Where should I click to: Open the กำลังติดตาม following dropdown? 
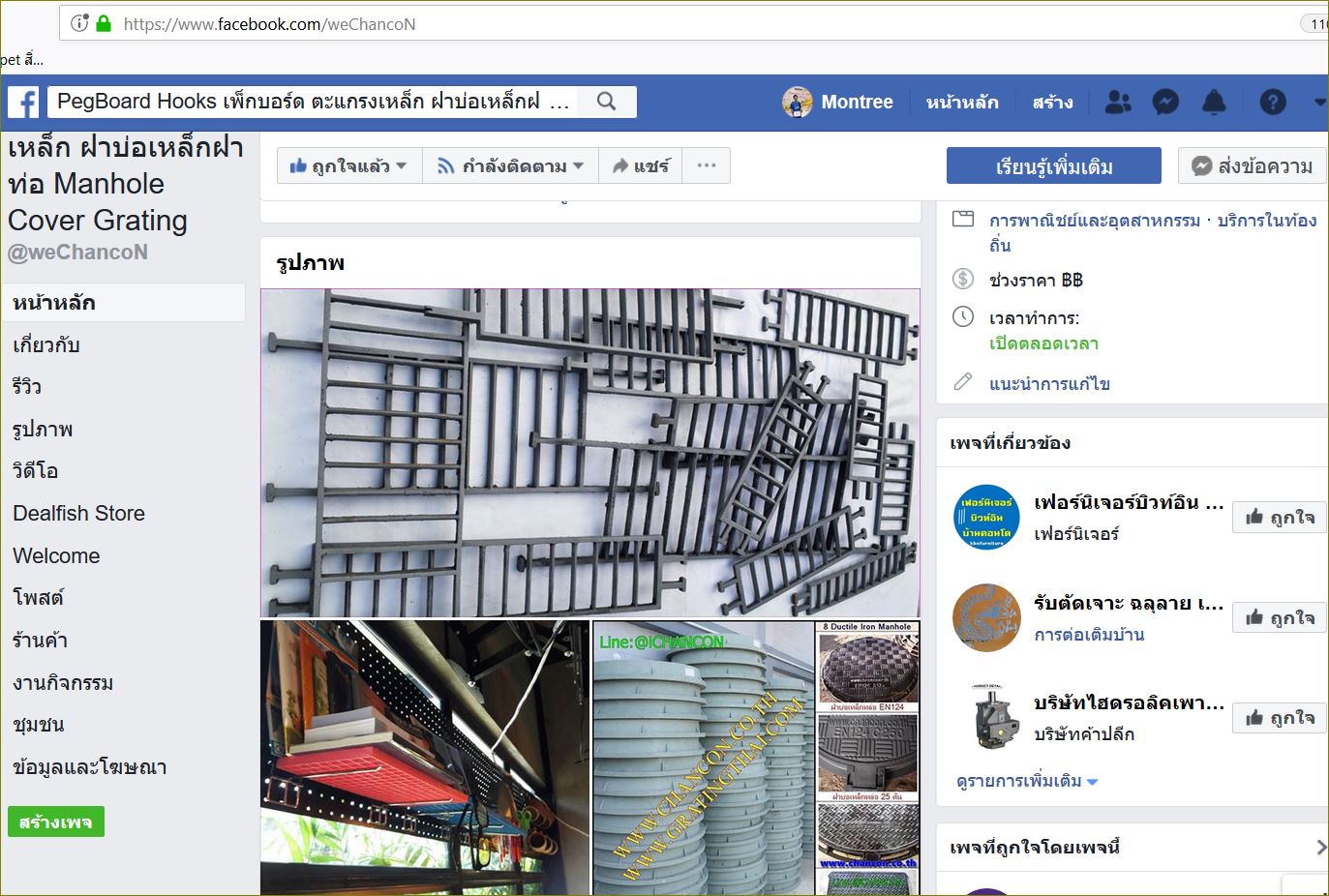tap(510, 166)
